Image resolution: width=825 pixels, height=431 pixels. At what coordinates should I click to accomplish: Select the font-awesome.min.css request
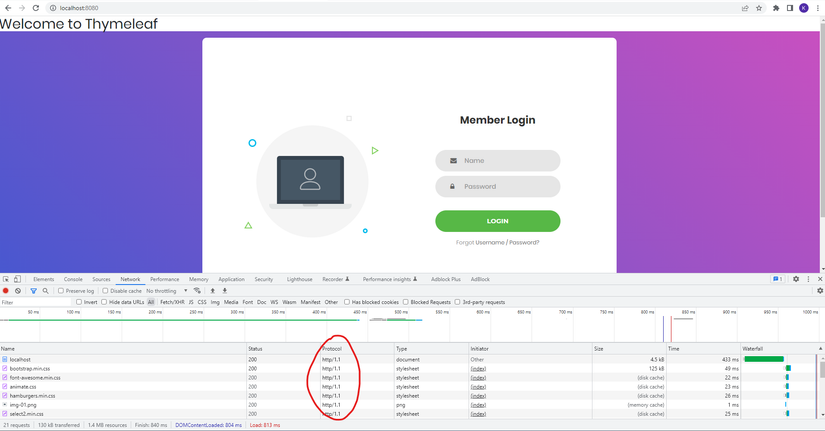408,377
